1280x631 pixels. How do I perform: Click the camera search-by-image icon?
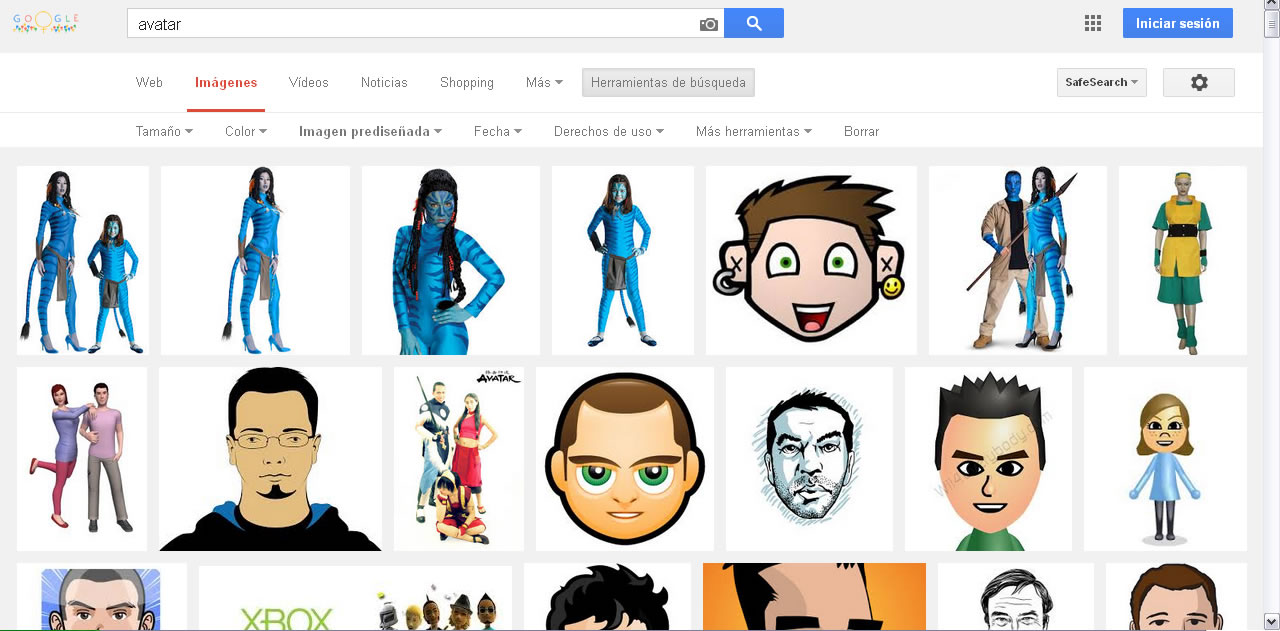tap(709, 24)
